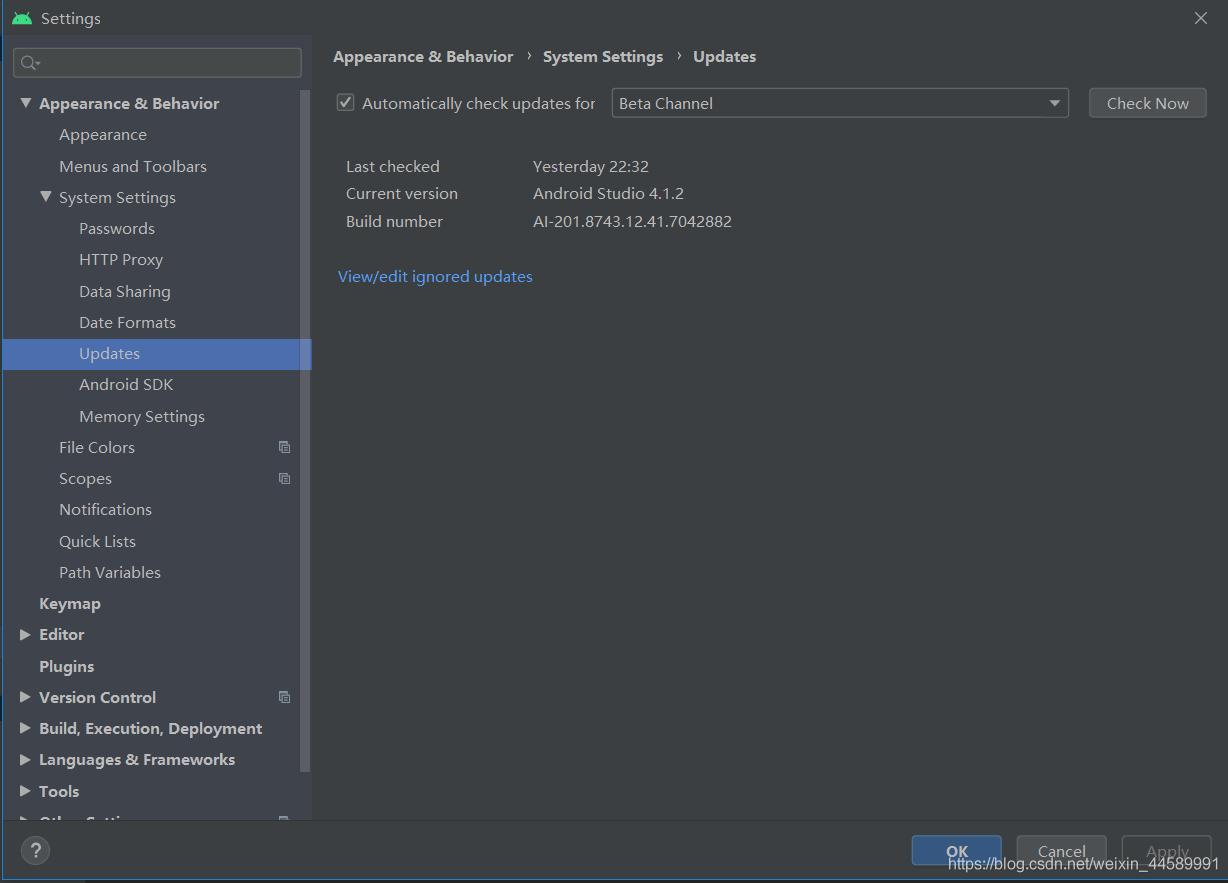Viewport: 1228px width, 883px height.
Task: Click Check Now button
Action: pyautogui.click(x=1148, y=103)
